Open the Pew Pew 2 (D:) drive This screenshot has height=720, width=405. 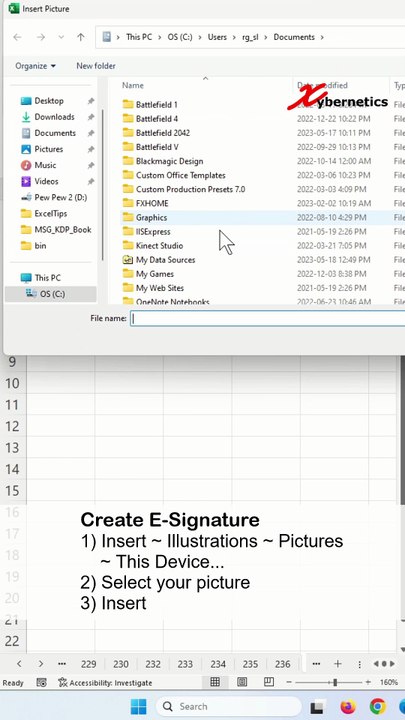pyautogui.click(x=61, y=197)
